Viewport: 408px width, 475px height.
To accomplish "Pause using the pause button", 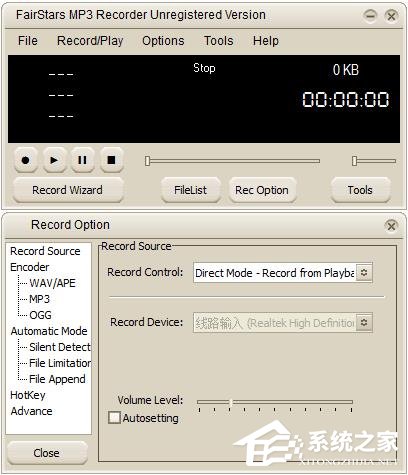I will [x=82, y=160].
